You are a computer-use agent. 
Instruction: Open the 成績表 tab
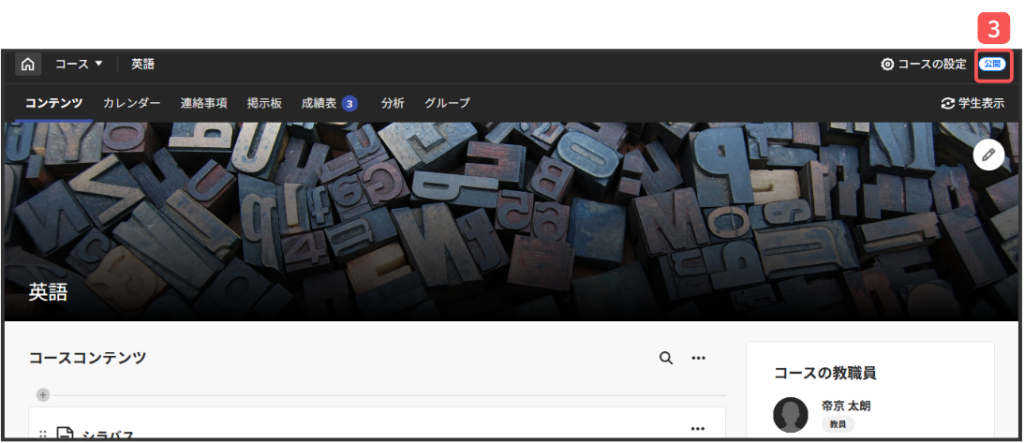coord(319,103)
